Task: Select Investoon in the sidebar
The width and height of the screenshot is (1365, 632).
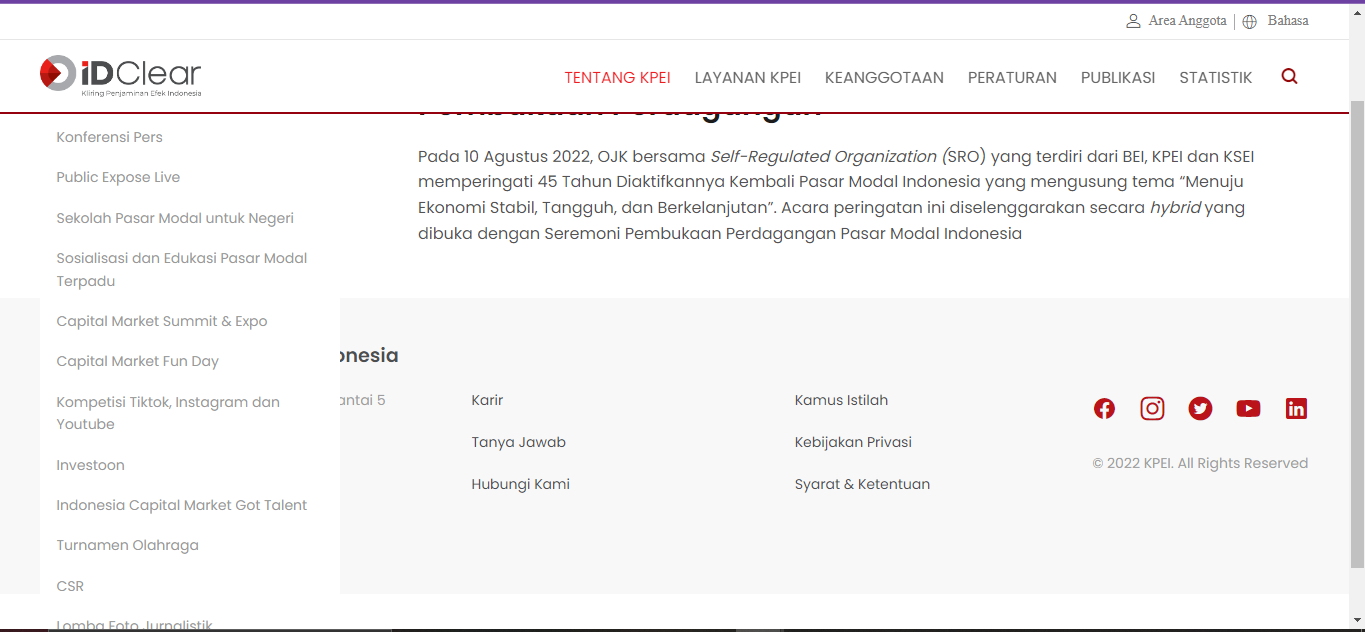Action: click(90, 465)
